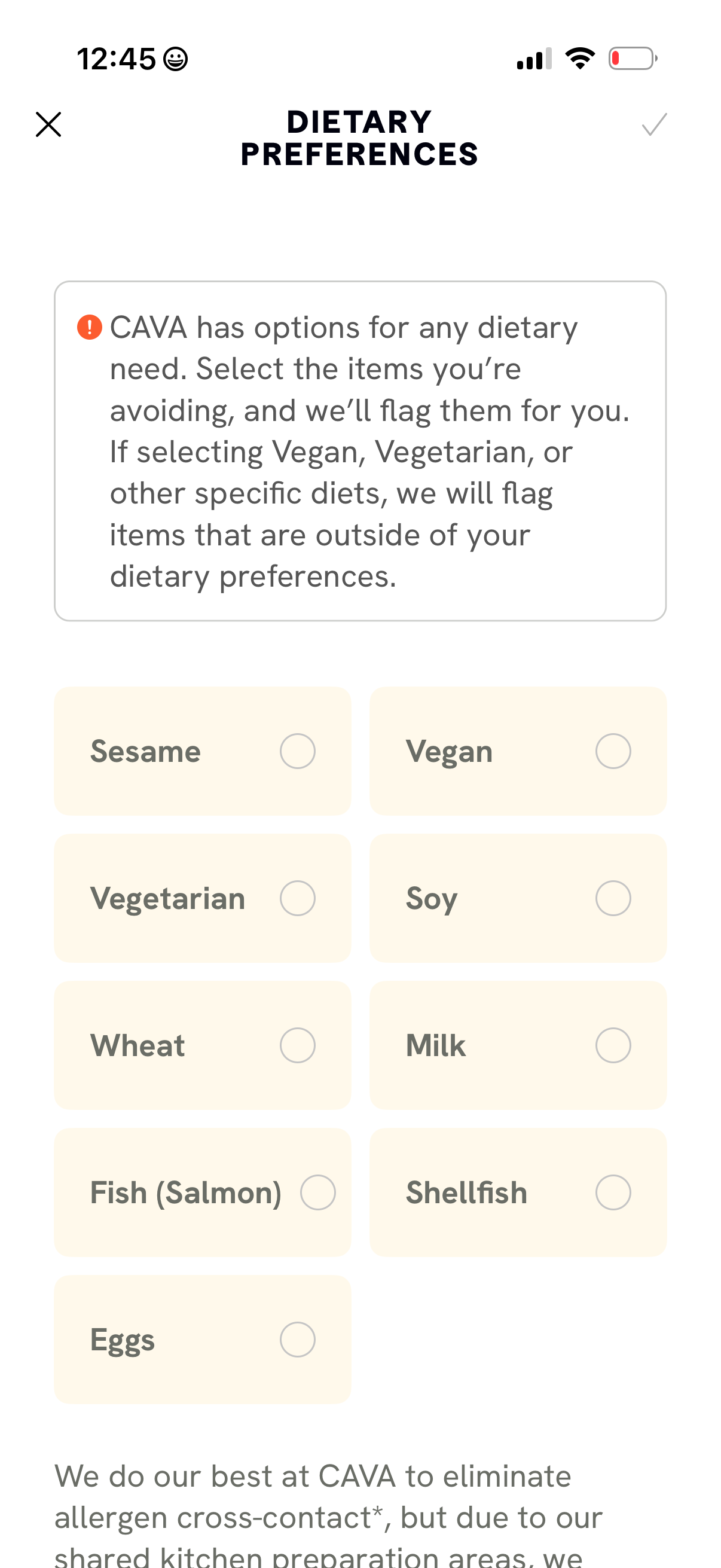Tap the cellular signal bars icon

(x=534, y=59)
